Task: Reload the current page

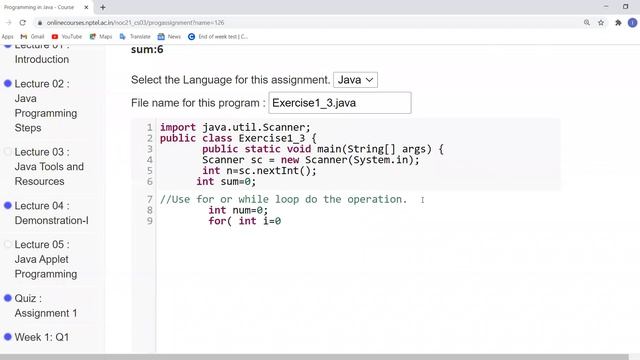Action: click(x=23, y=23)
